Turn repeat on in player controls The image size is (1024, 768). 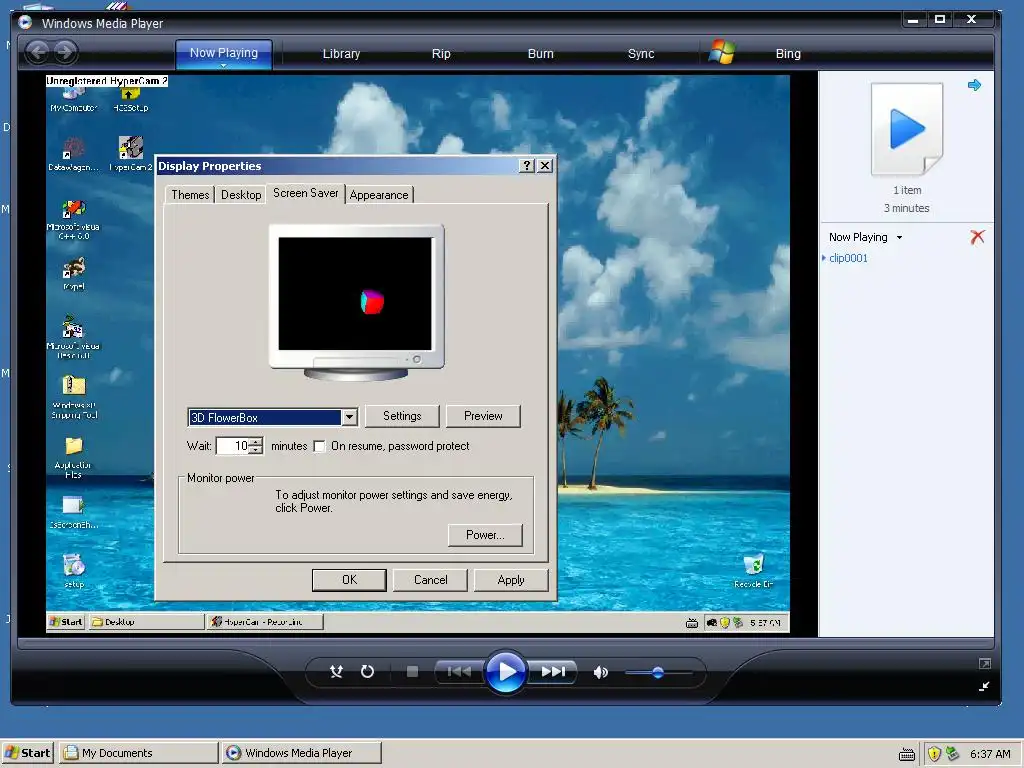[x=367, y=671]
